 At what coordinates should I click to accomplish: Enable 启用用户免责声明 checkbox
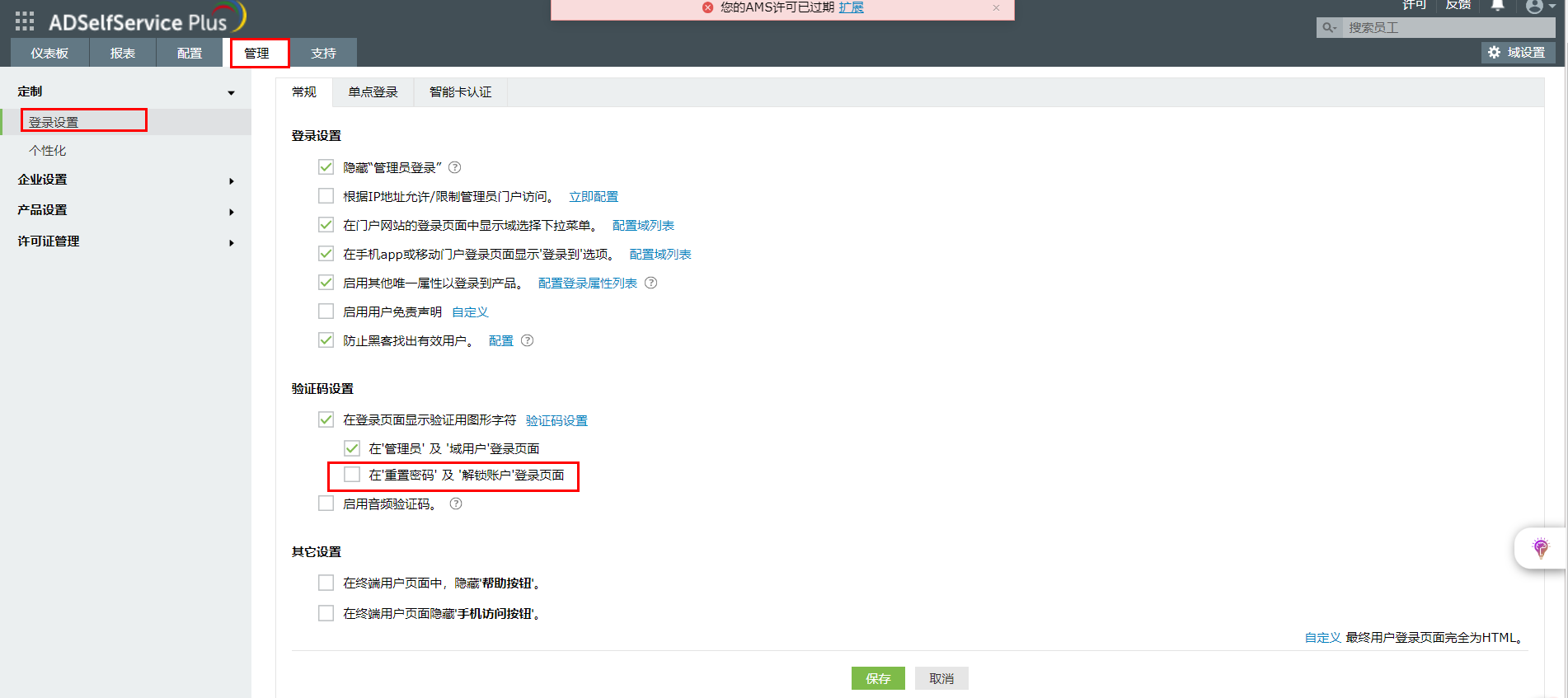coord(326,312)
